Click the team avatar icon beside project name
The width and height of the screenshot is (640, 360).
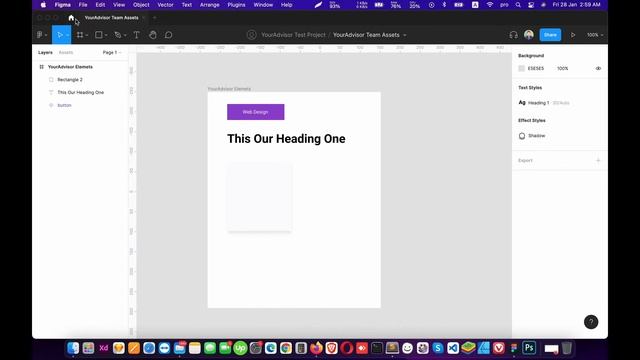251,35
